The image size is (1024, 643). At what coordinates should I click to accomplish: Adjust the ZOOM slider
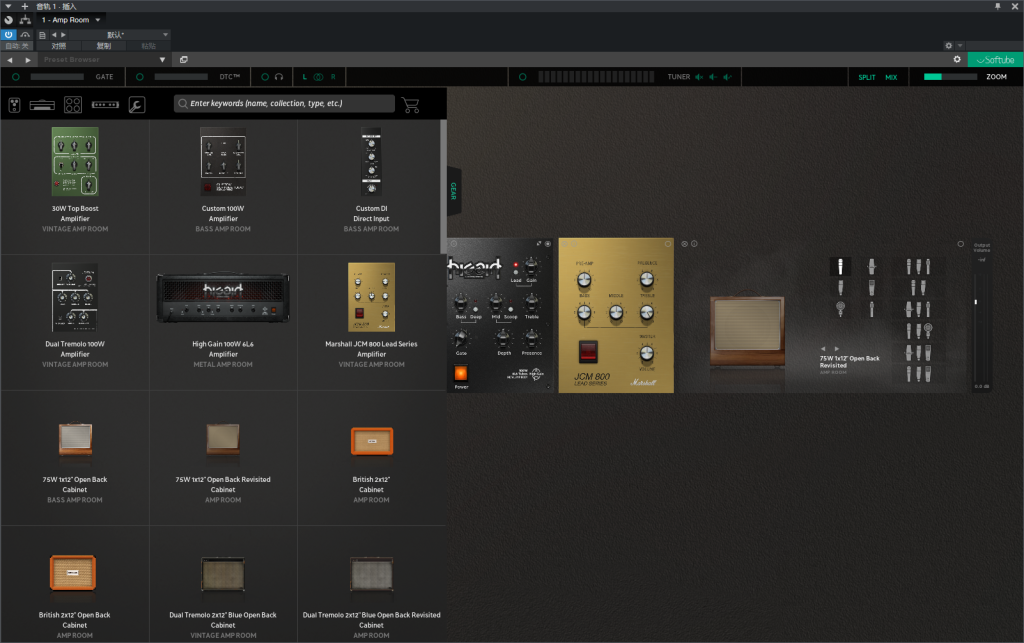coord(950,77)
